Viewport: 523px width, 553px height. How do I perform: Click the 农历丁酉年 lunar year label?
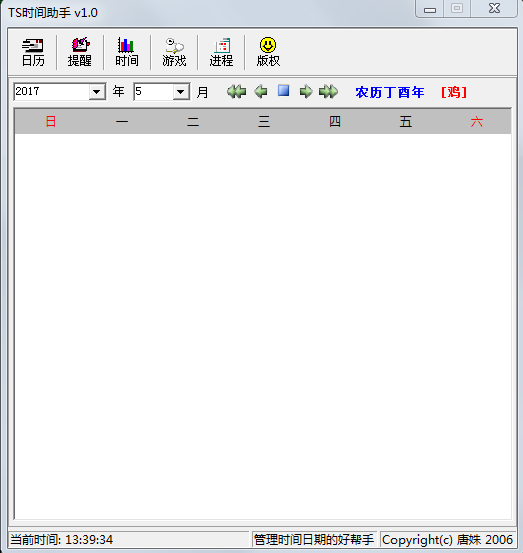(390, 92)
